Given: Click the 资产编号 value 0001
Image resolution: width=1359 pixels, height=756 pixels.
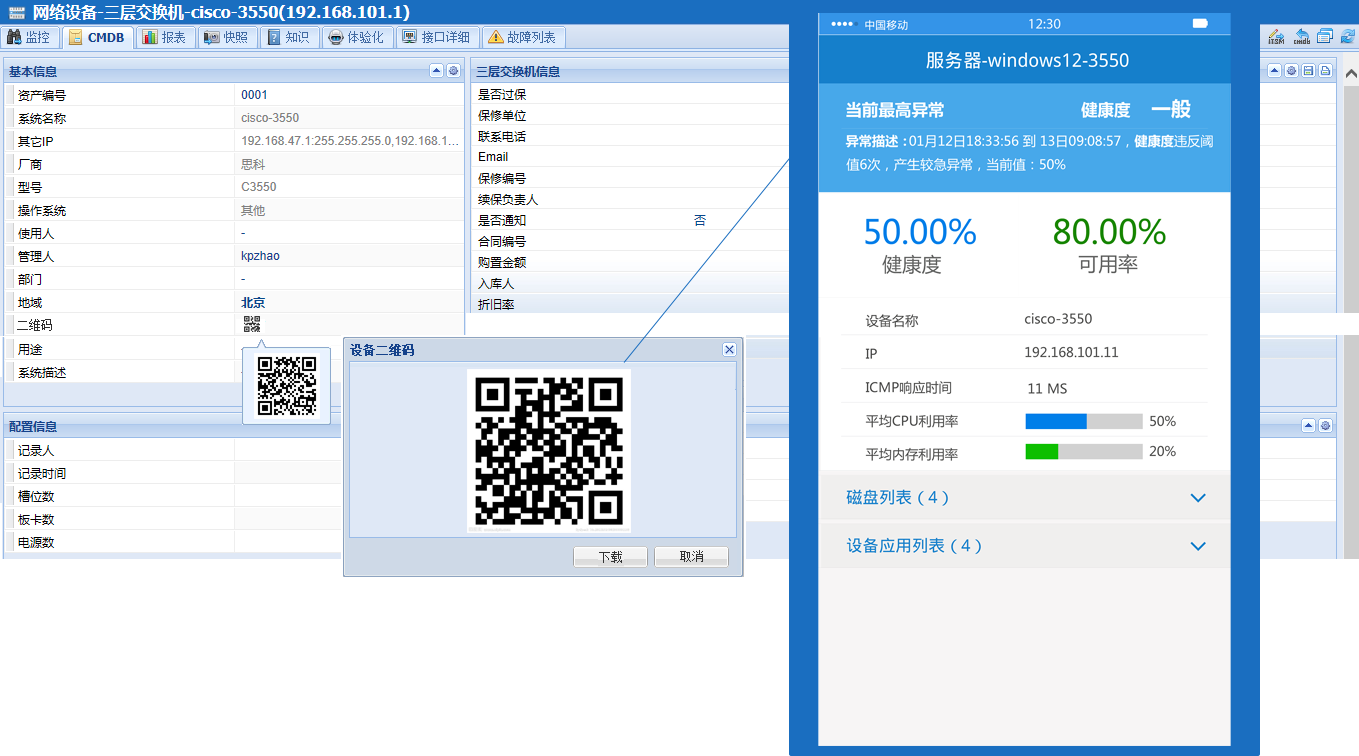Looking at the screenshot, I should click(x=254, y=95).
